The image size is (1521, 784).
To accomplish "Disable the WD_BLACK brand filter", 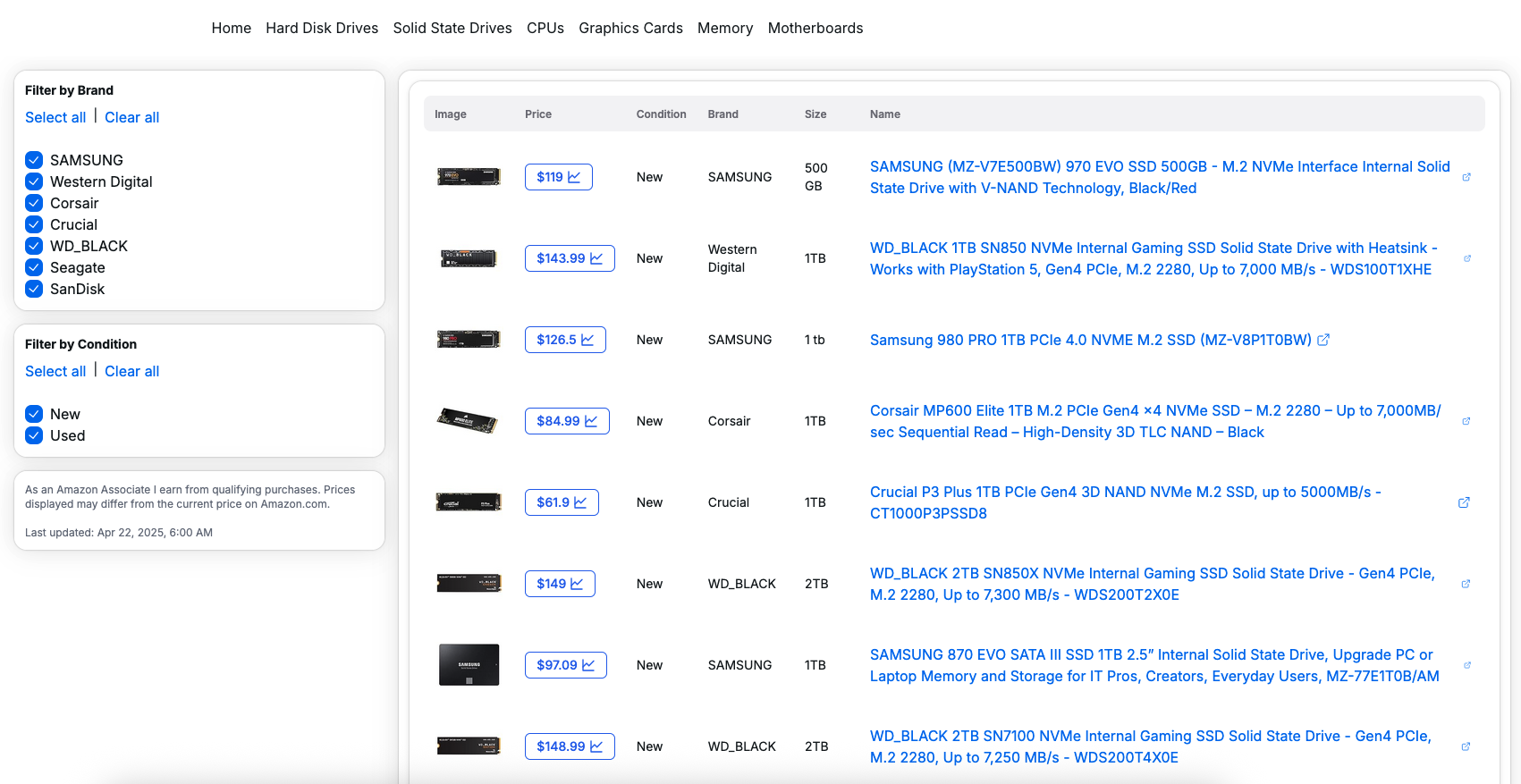I will 34,246.
